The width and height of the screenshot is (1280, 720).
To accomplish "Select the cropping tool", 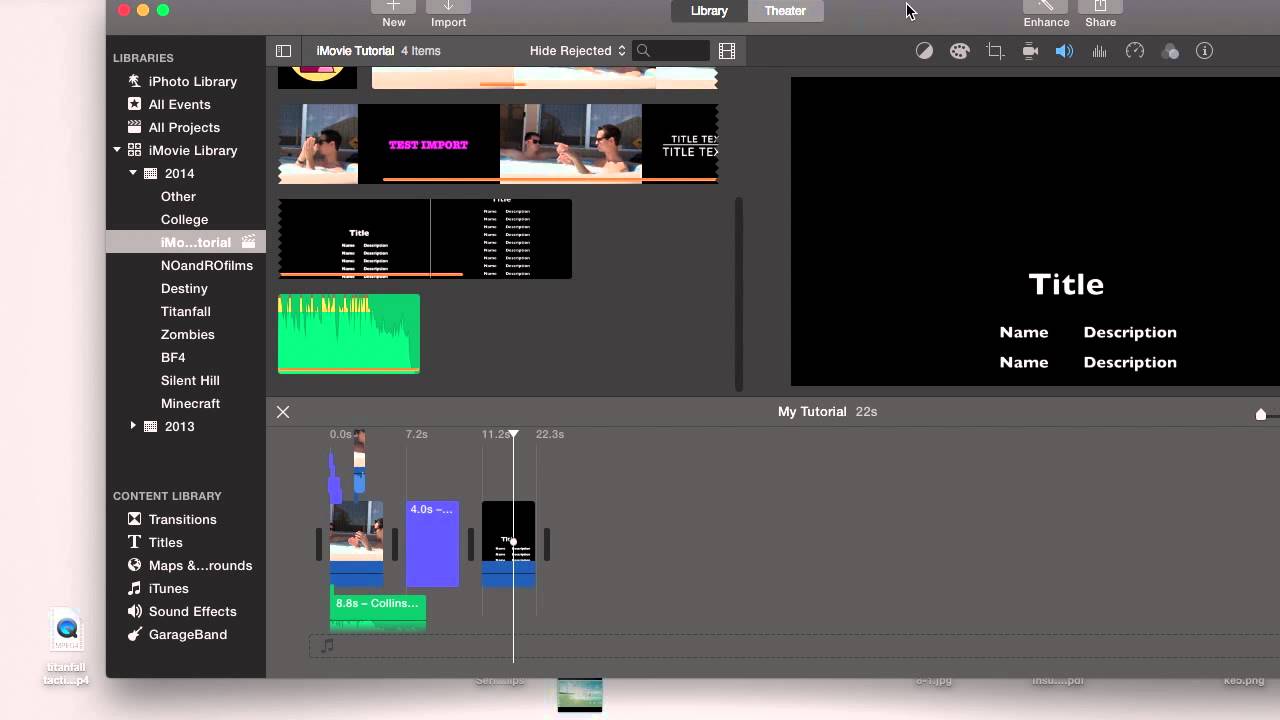I will point(995,51).
